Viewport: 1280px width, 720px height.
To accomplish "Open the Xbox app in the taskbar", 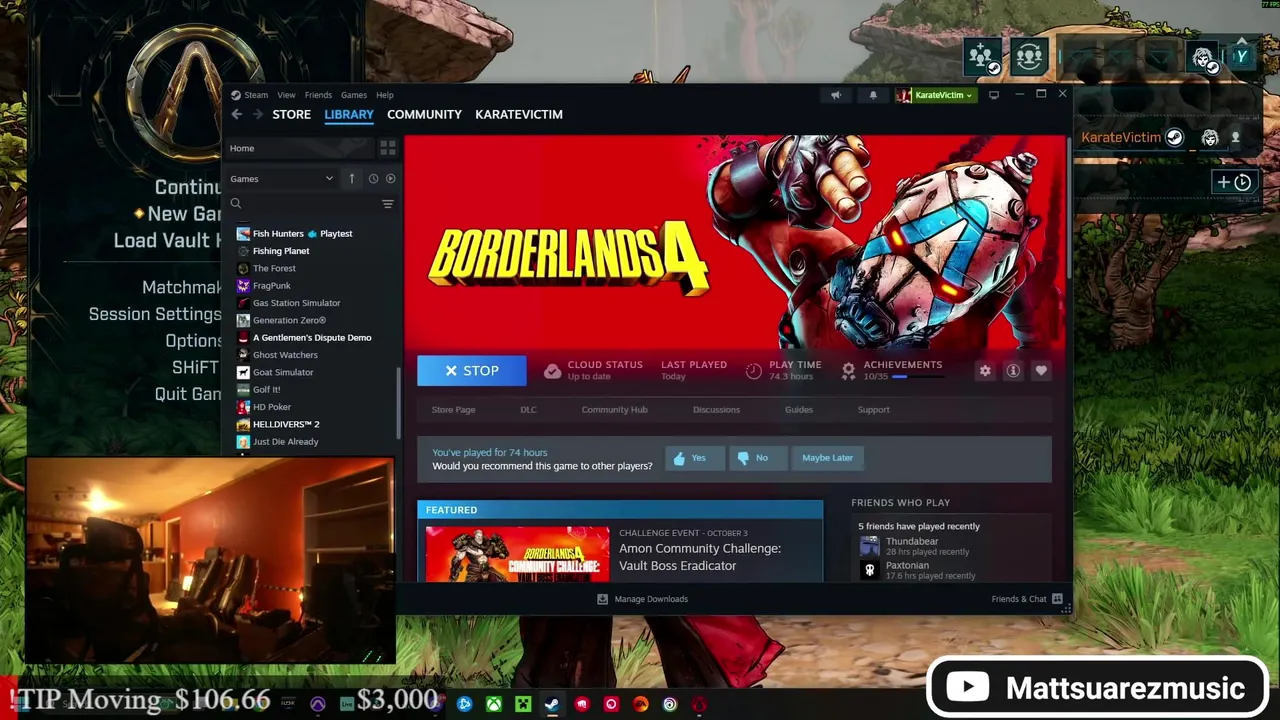I will 494,704.
